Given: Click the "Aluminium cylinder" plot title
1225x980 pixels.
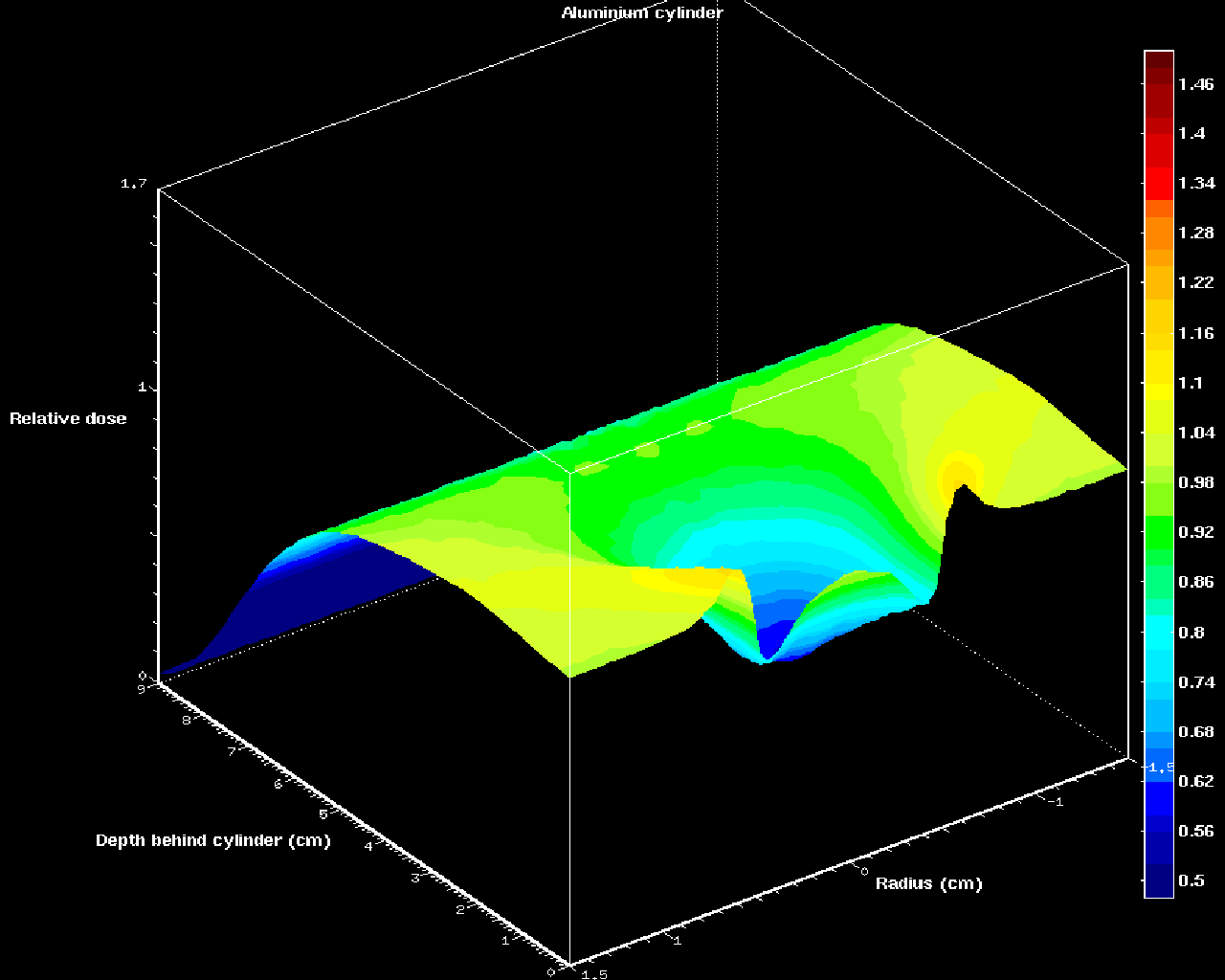Looking at the screenshot, I should click(641, 12).
